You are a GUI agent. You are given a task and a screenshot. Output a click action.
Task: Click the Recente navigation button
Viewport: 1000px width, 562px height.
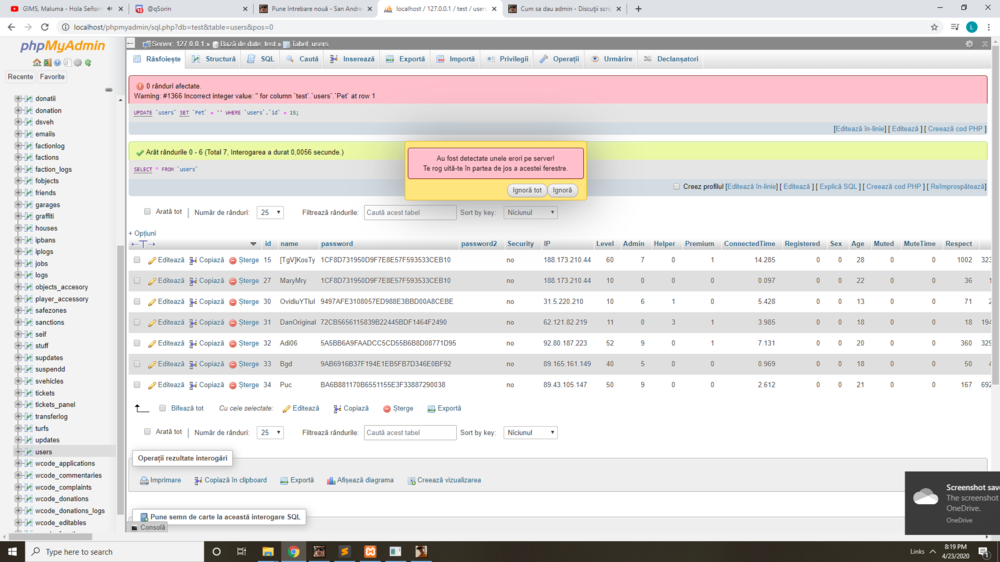click(20, 77)
